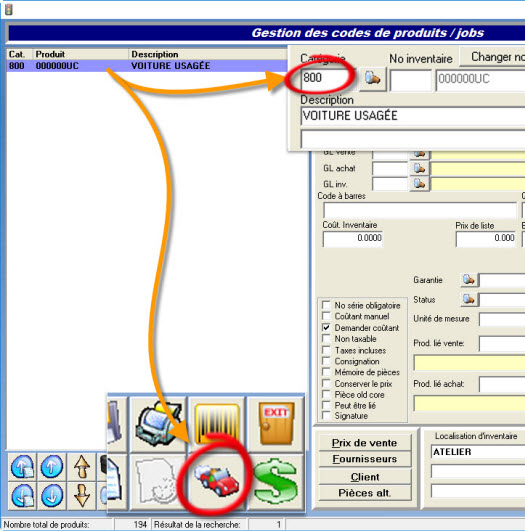Click the GL achat search icon
The width and height of the screenshot is (525, 531).
(419, 168)
